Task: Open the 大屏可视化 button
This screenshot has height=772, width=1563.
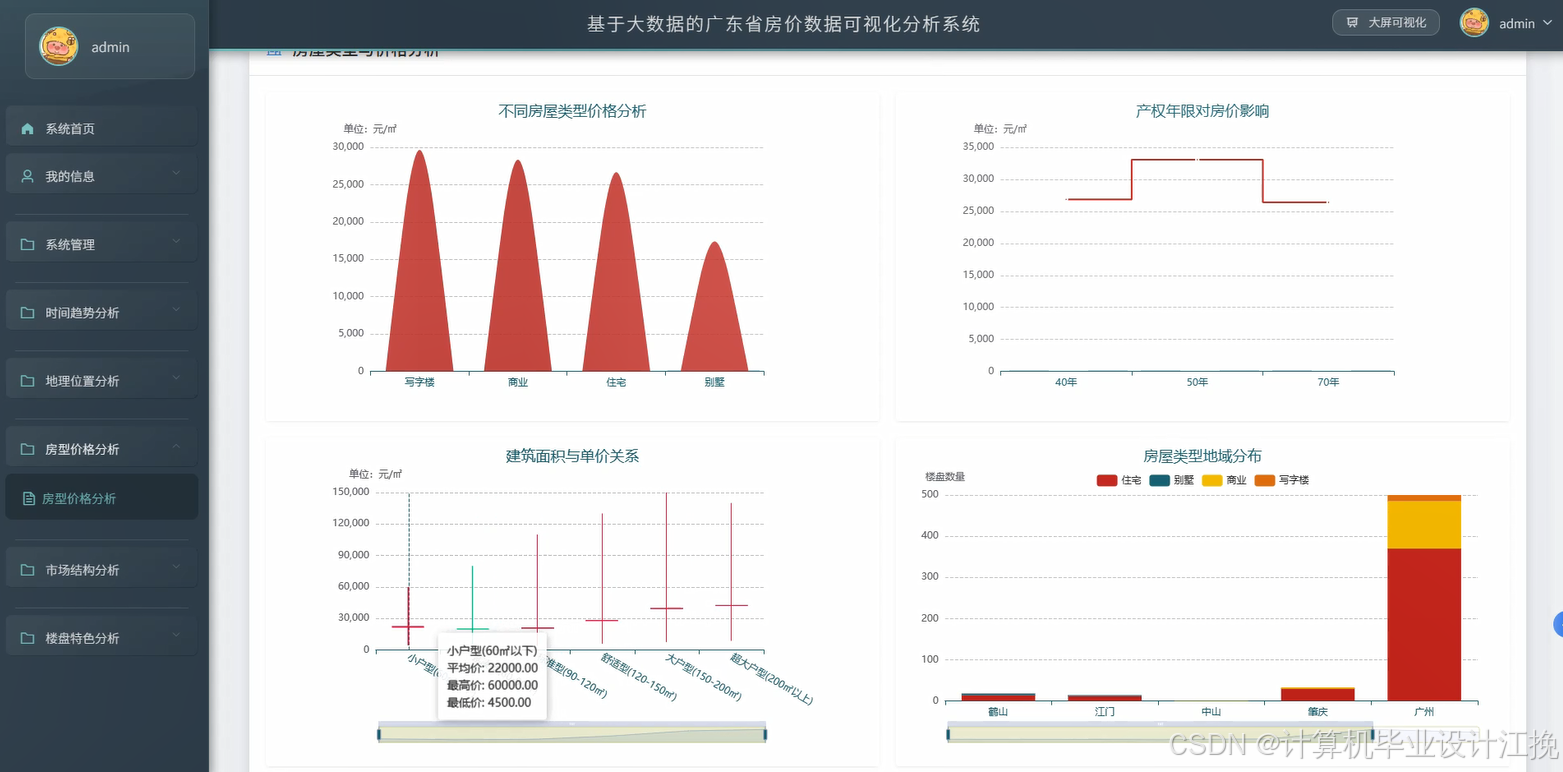Action: tap(1386, 22)
